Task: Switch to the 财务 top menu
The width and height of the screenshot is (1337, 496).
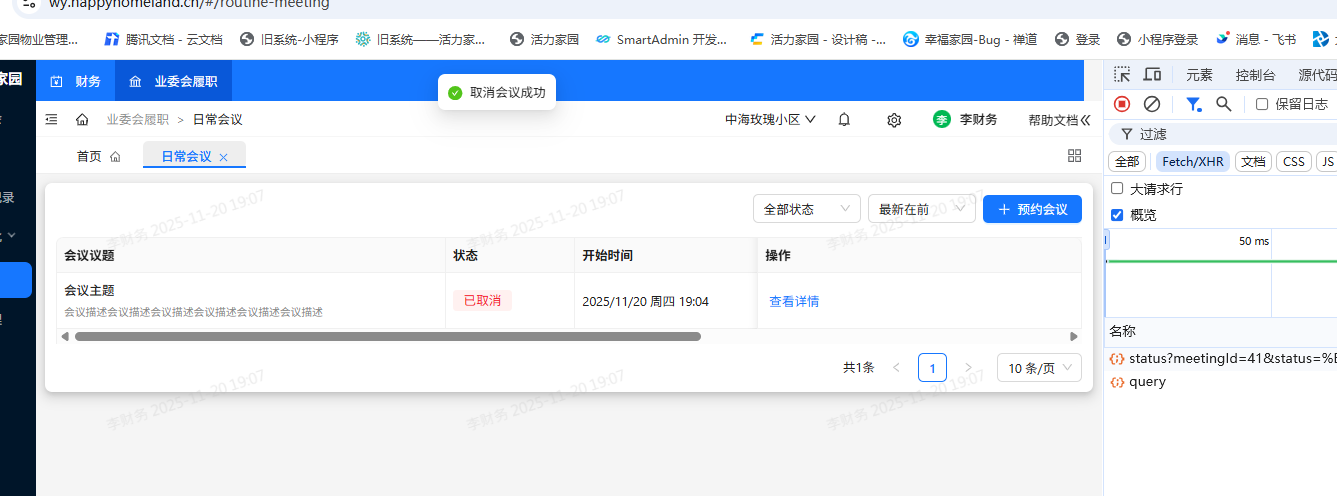Action: point(76,81)
